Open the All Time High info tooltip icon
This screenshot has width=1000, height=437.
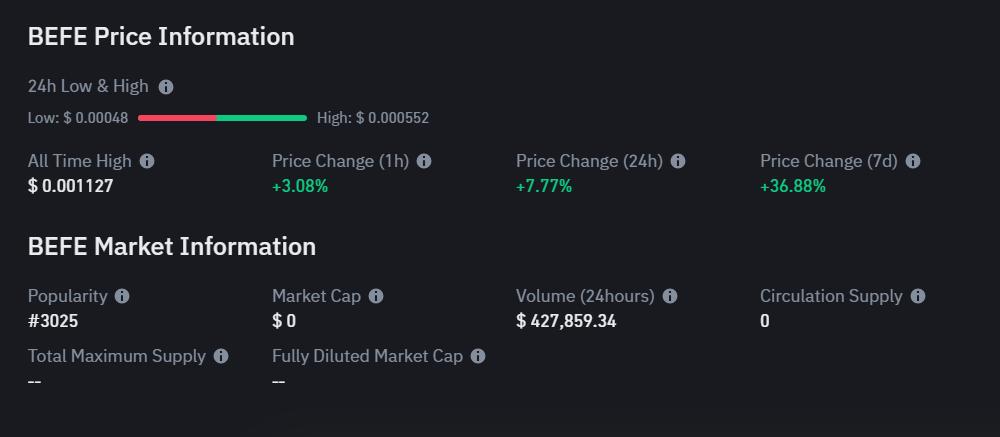pos(147,161)
